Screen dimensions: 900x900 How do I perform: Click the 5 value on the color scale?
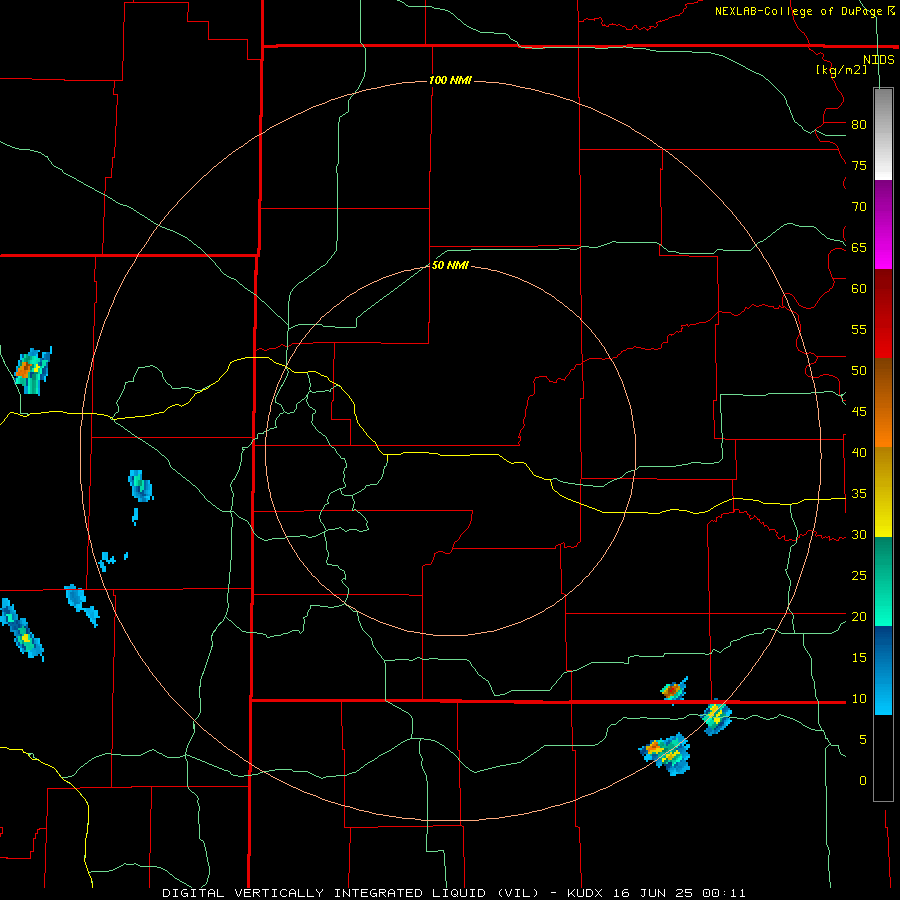click(x=863, y=740)
